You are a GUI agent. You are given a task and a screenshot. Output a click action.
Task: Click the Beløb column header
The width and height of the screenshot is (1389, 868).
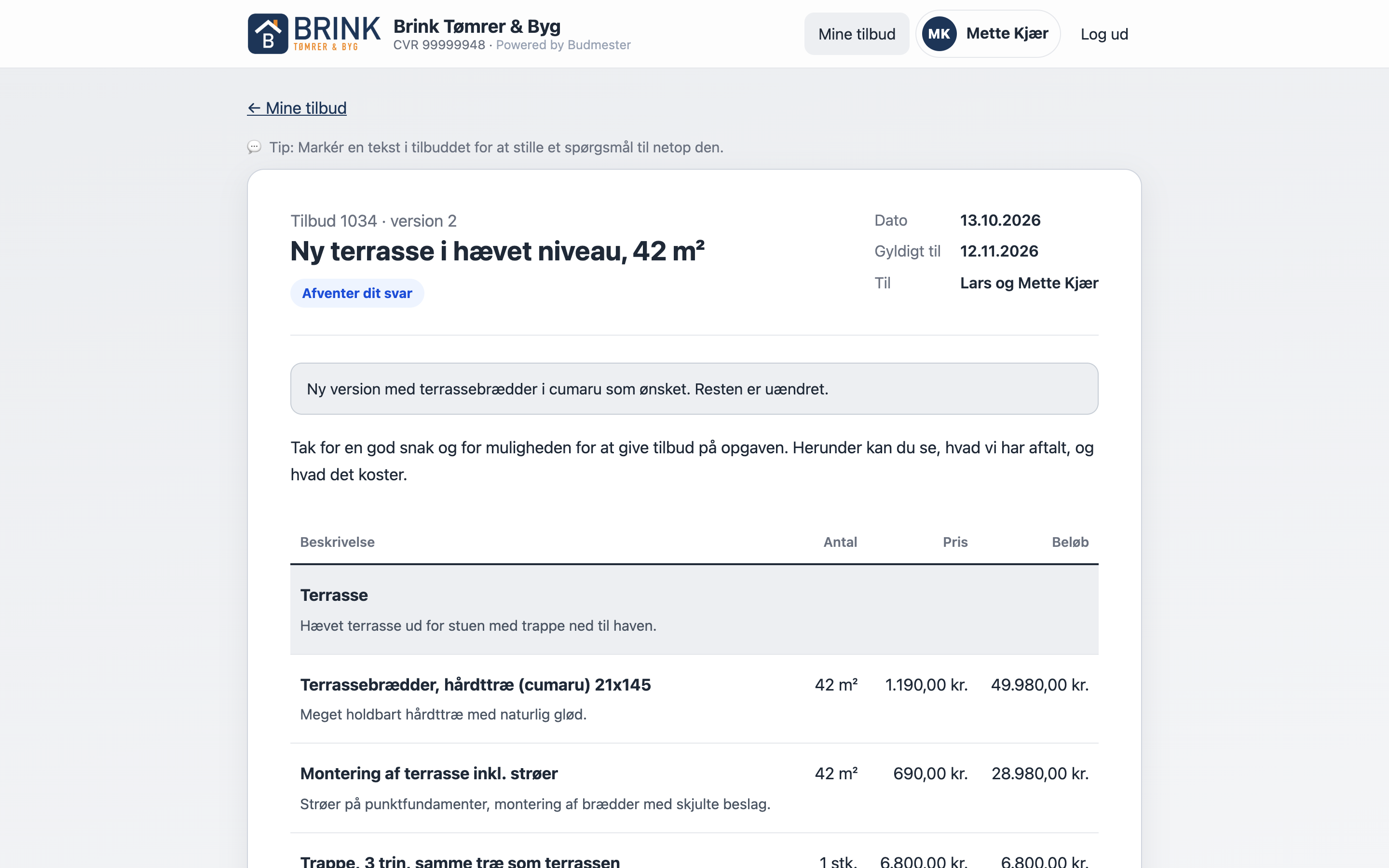(x=1070, y=542)
